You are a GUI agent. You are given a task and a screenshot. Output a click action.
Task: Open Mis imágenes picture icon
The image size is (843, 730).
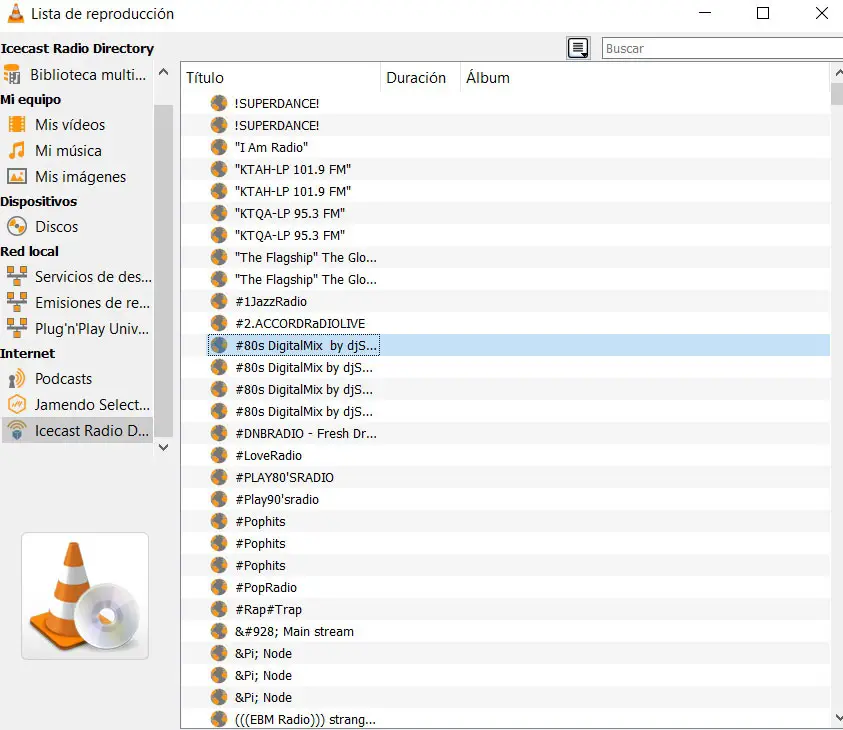pos(17,176)
